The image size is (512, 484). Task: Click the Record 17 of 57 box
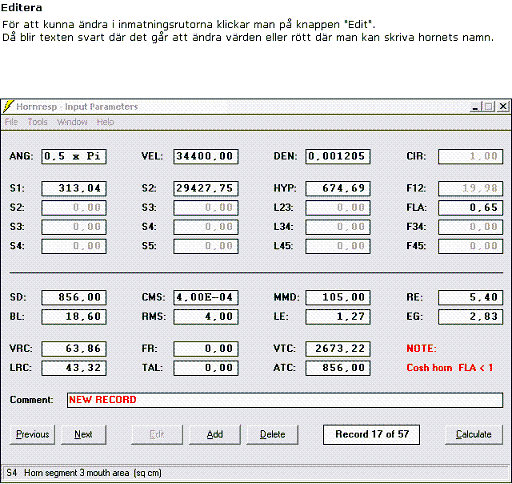[371, 435]
